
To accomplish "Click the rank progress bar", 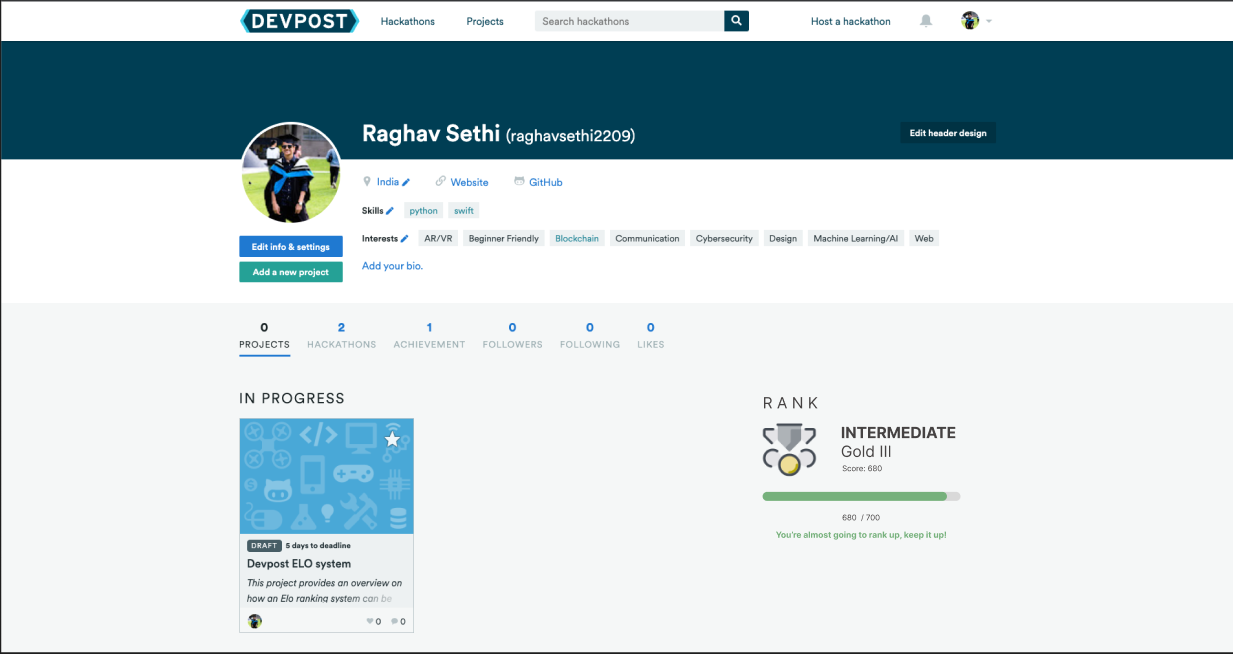I will click(861, 496).
